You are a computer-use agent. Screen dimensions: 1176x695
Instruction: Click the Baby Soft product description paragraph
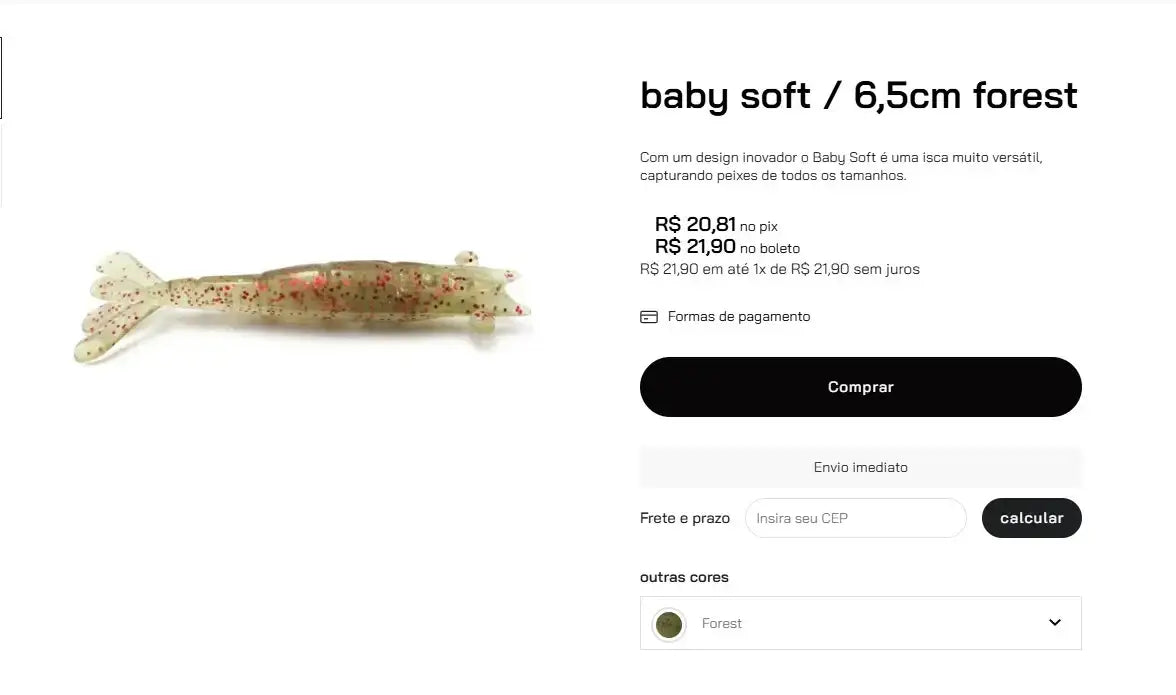tap(841, 166)
